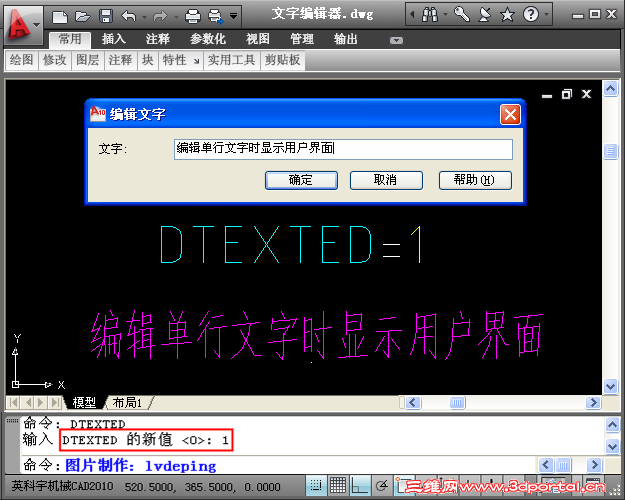The width and height of the screenshot is (625, 500).
Task: Toggle polar tracking in the status bar
Action: click(x=382, y=486)
